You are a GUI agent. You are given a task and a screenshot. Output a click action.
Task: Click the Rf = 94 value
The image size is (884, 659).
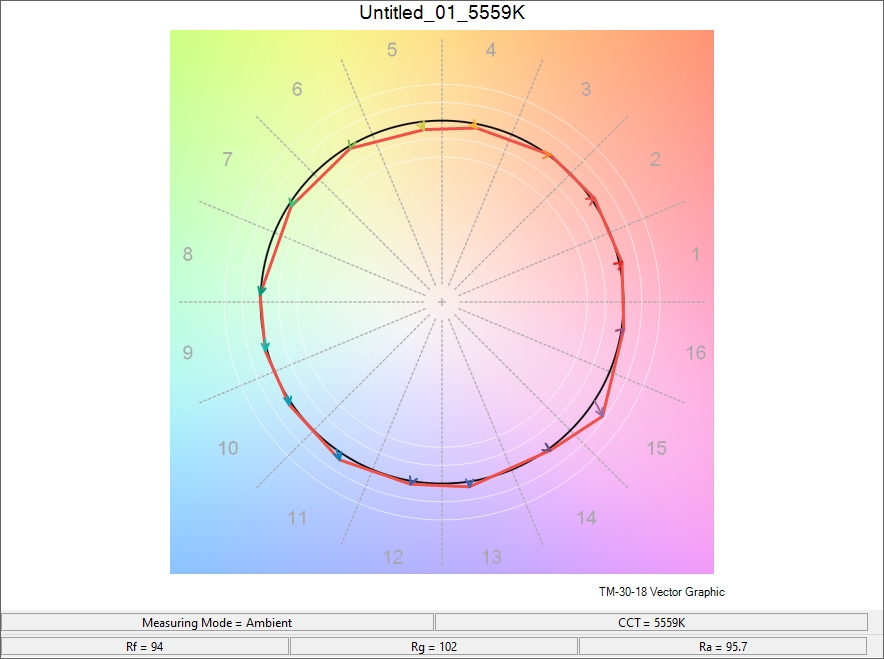[x=145, y=647]
